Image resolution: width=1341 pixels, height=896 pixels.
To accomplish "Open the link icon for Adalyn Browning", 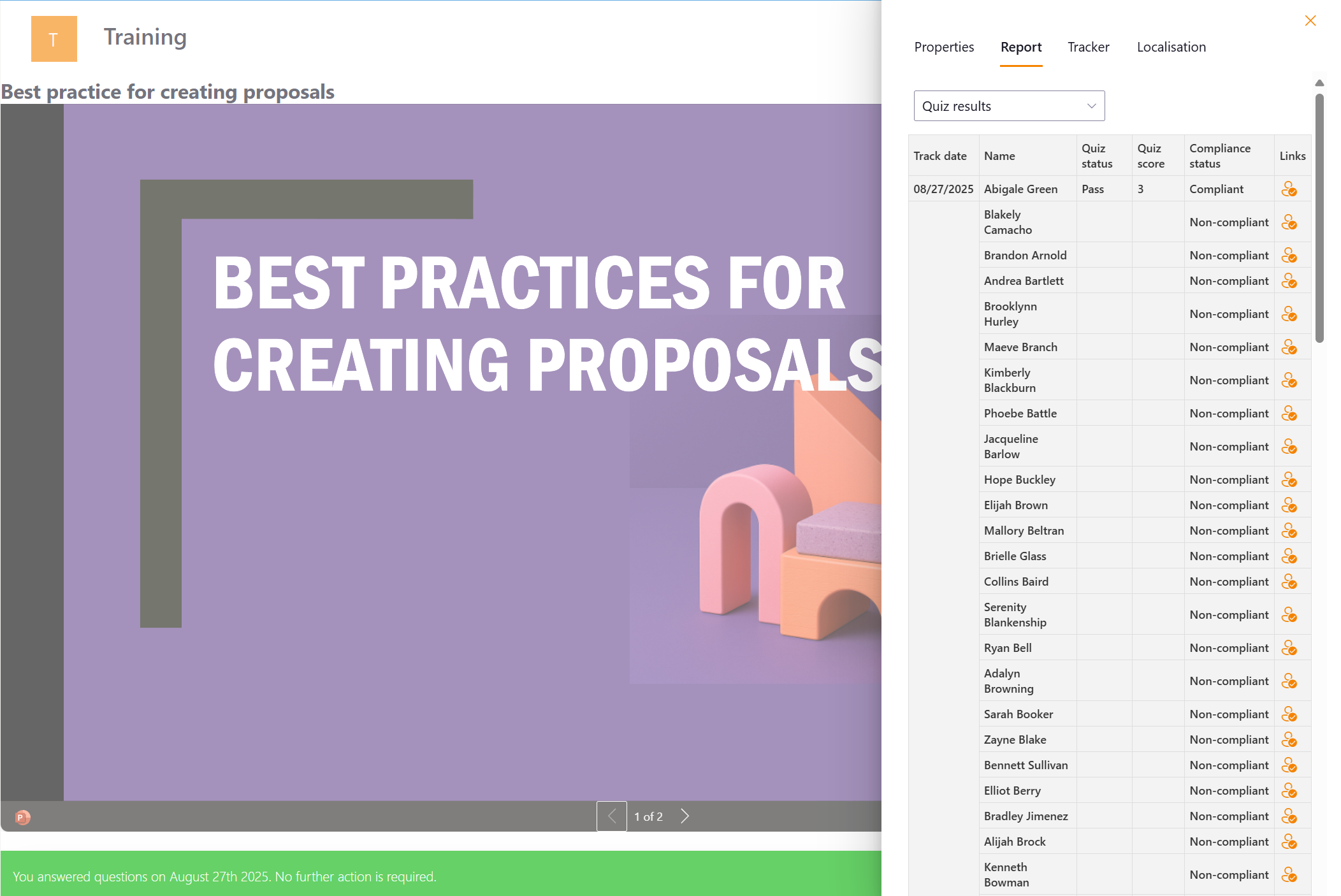I will (1289, 681).
